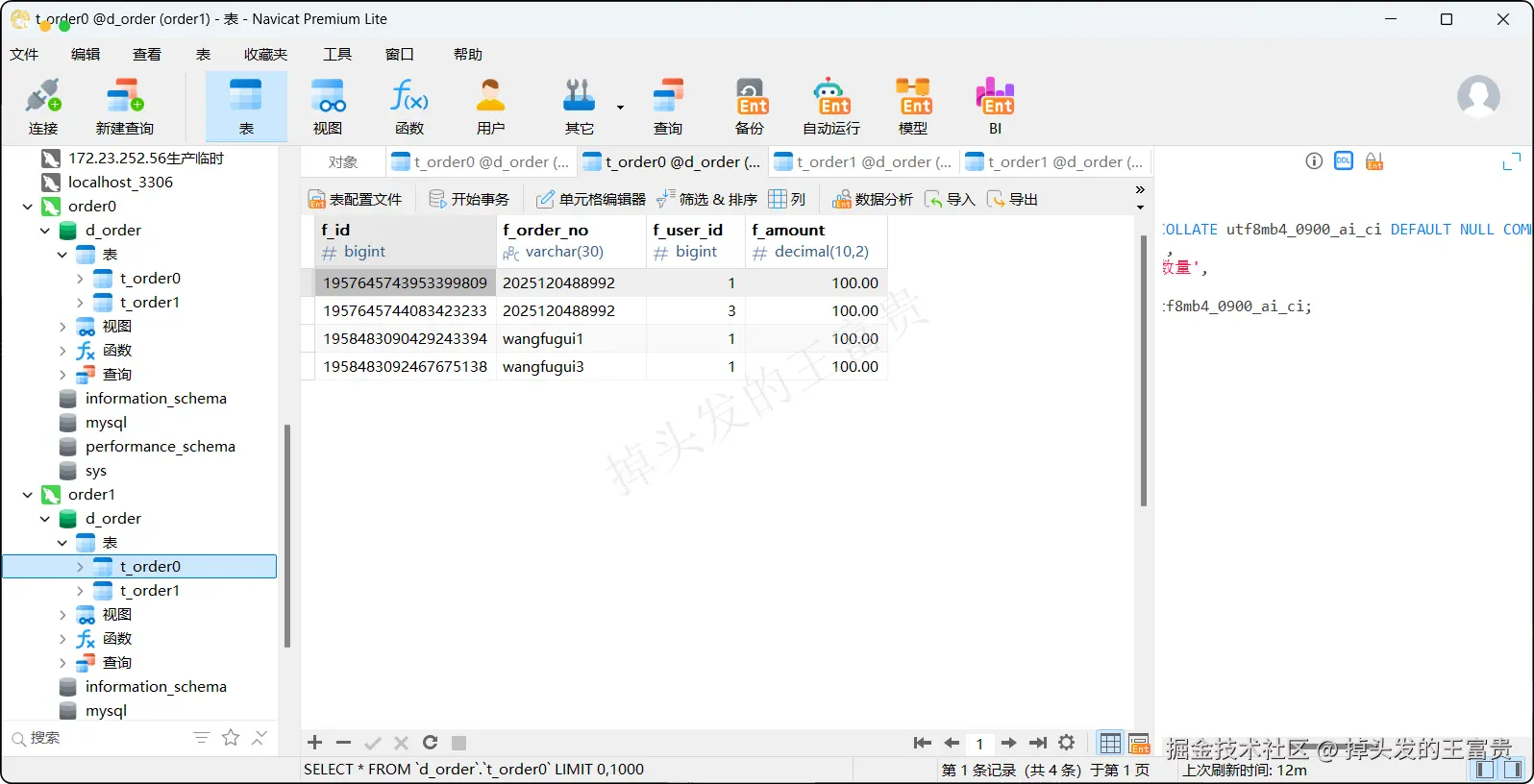Open the 函数 (Function) toolbar icon

tap(409, 107)
